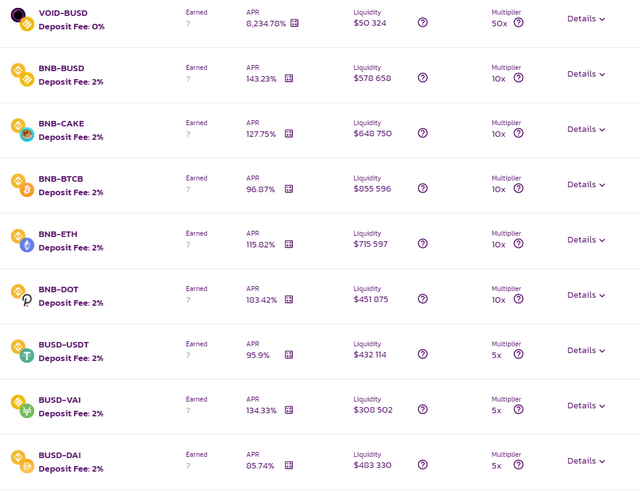Screen dimensions: 640x491
Task: Click multiplier help icon next to 50x
Action: click(x=518, y=22)
